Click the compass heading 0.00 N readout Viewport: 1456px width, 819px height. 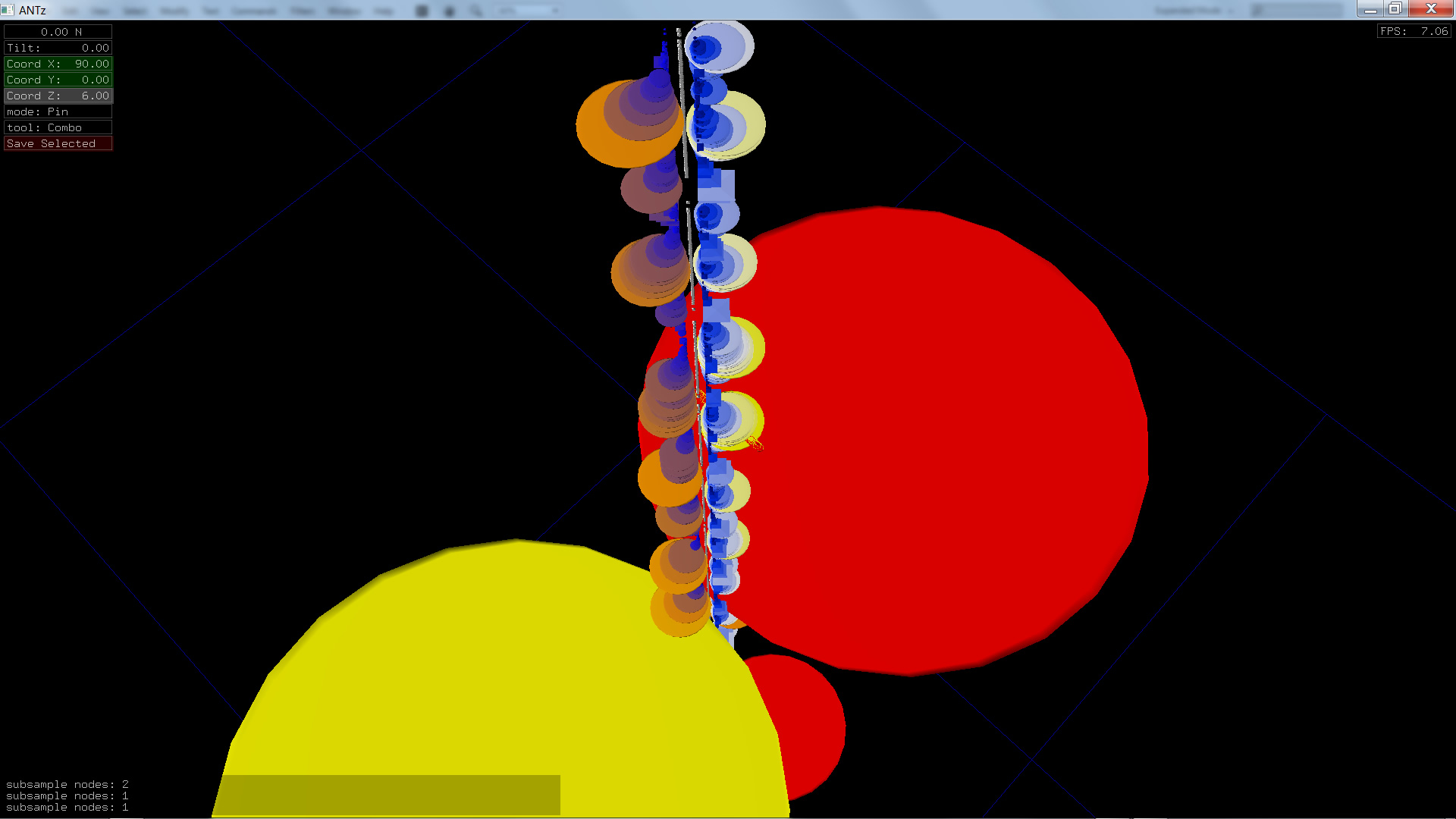coord(58,32)
